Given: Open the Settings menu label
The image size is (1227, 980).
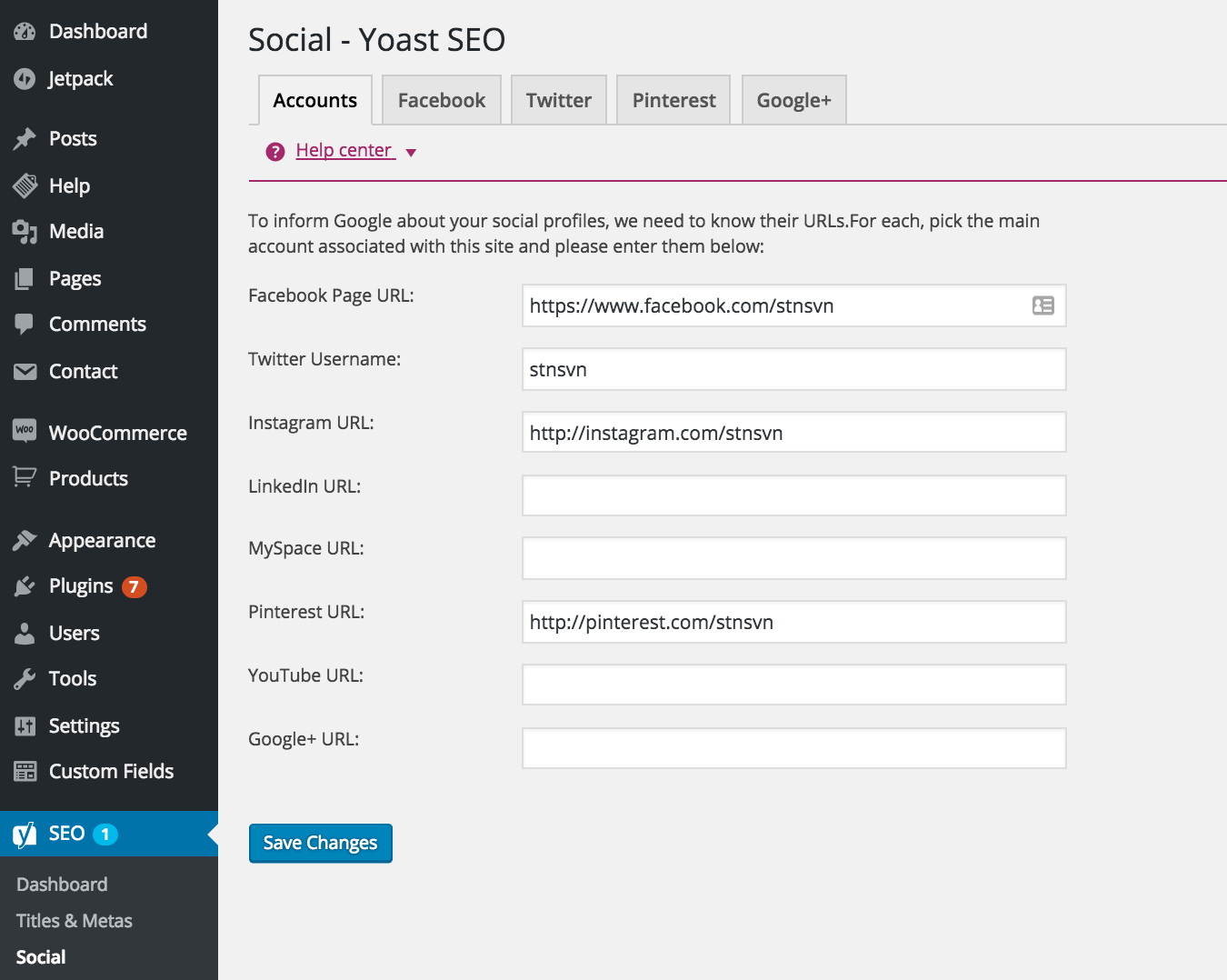Looking at the screenshot, I should pyautogui.click(x=85, y=726).
